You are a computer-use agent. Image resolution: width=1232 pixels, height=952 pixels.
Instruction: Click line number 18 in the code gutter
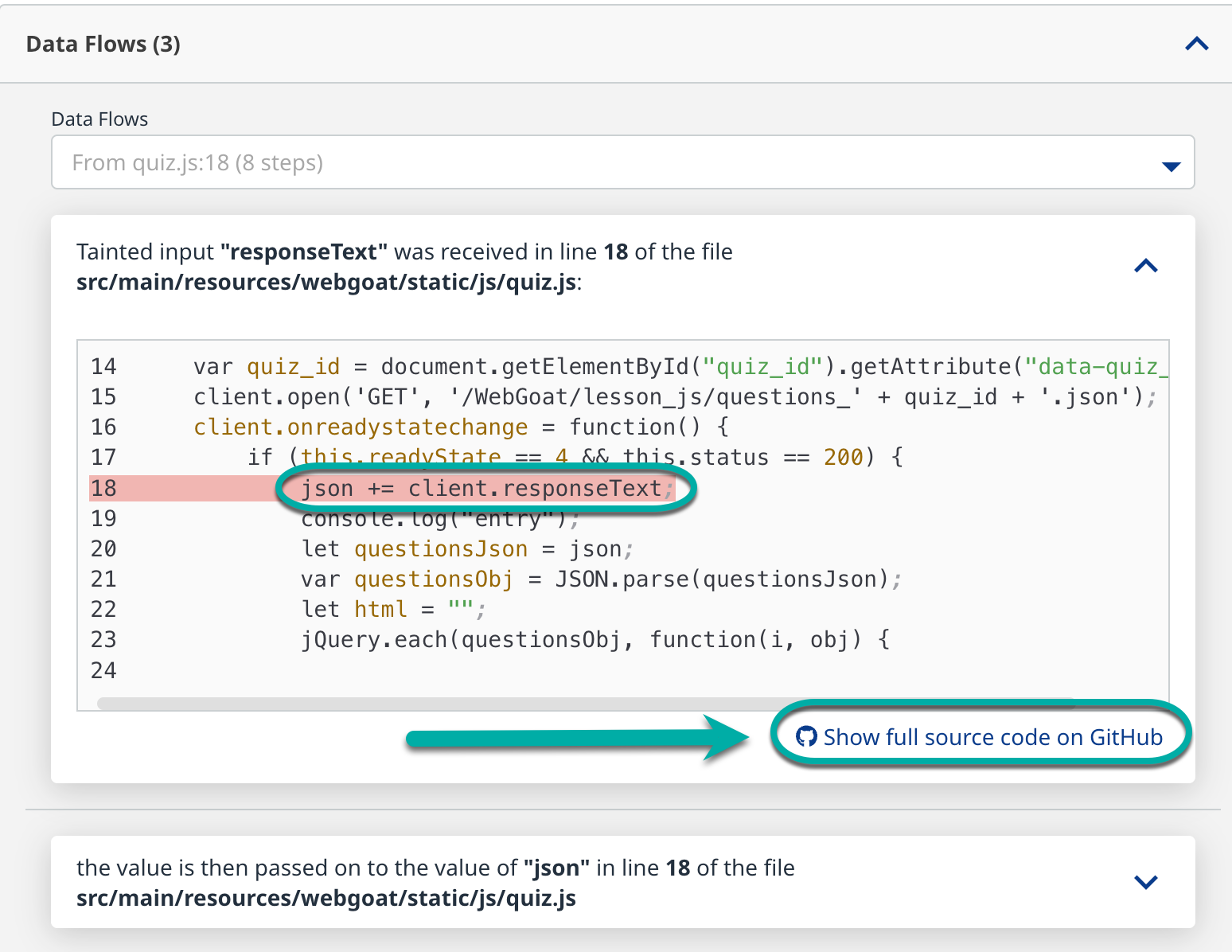[x=103, y=488]
